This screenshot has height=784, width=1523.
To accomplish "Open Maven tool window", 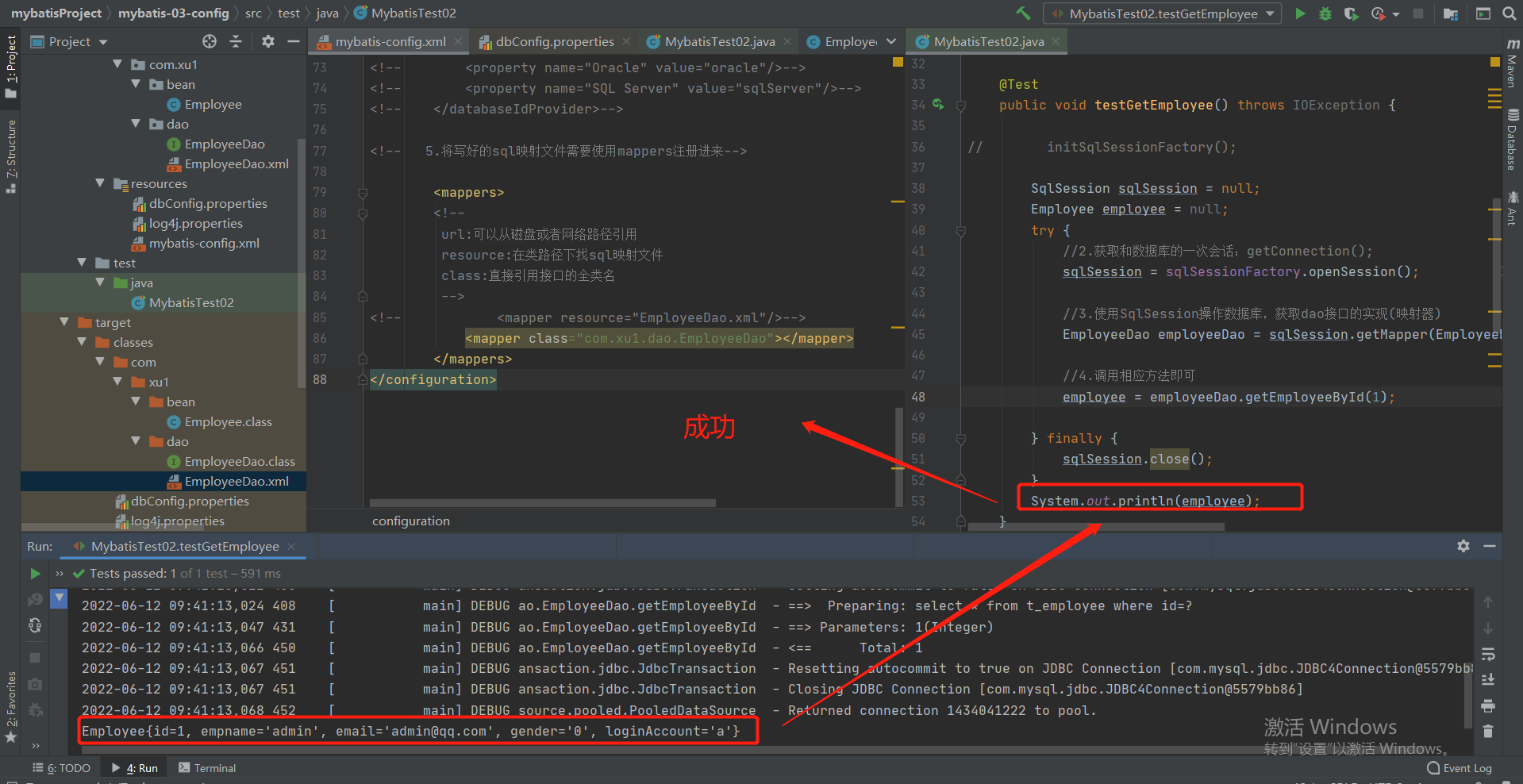I will click(x=1513, y=63).
